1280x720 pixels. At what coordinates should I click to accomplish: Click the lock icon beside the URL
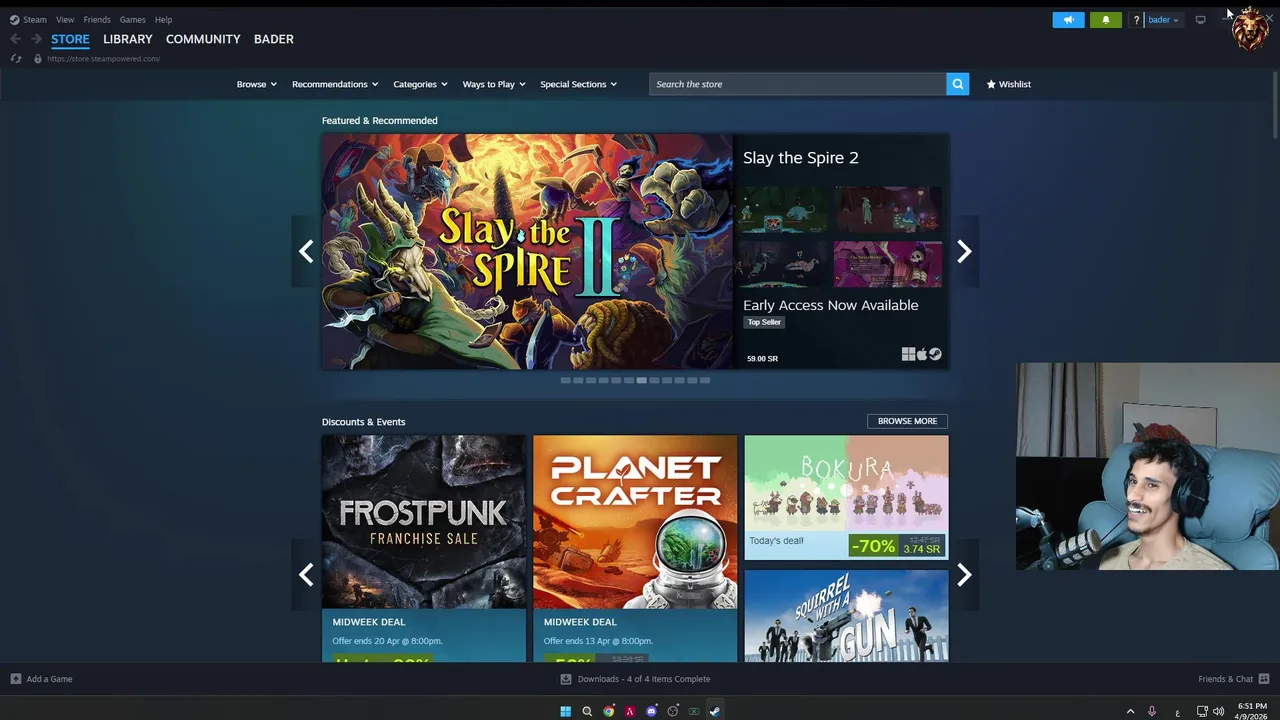[38, 59]
